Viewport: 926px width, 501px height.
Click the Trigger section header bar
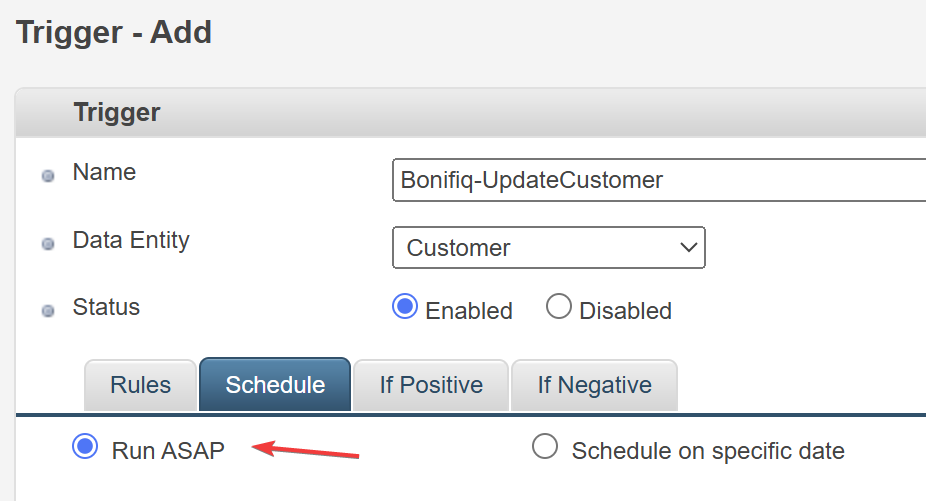tap(471, 112)
